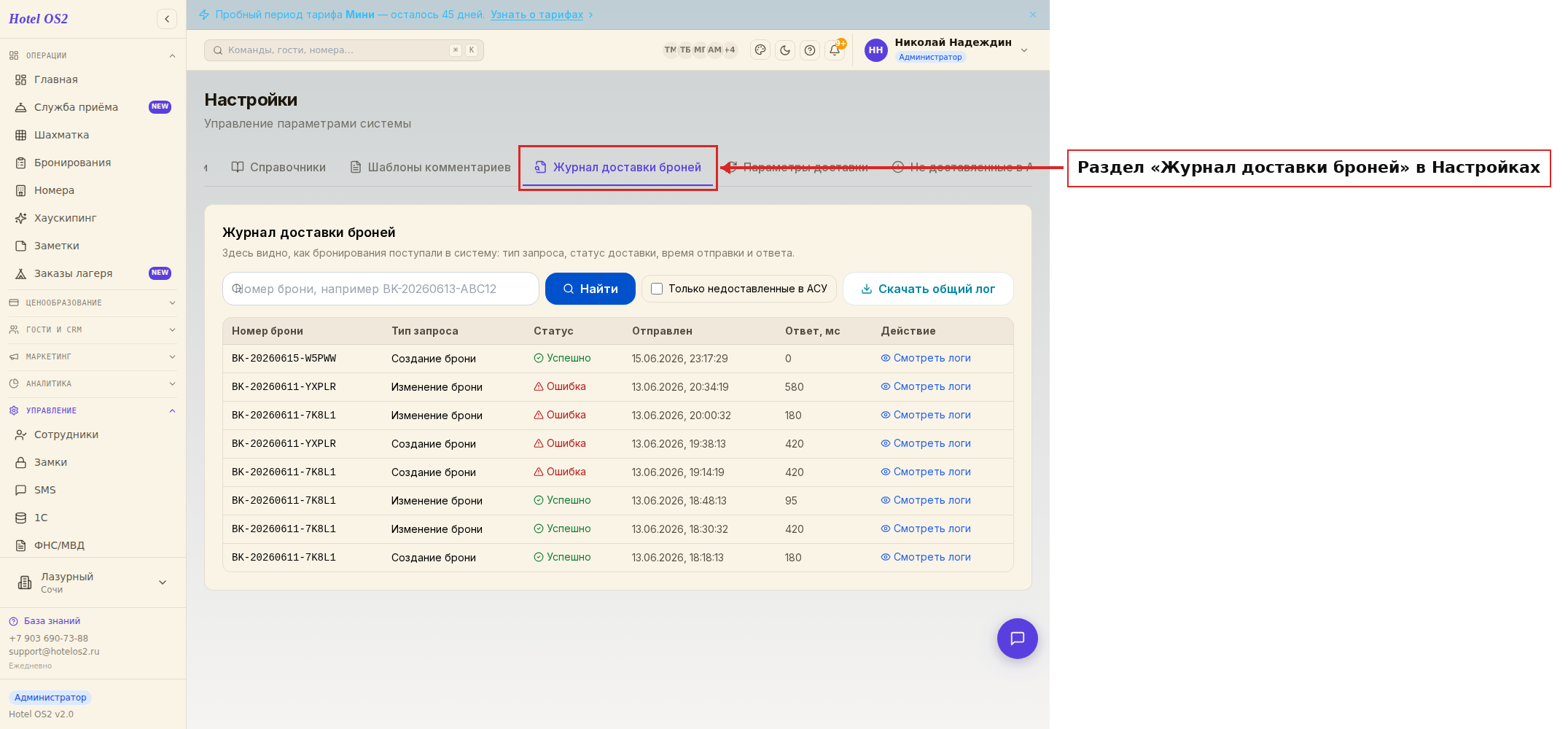Screen dimensions: 1568x729
Task: Open the Лазурный hotel selector dropdown
Action: (93, 582)
